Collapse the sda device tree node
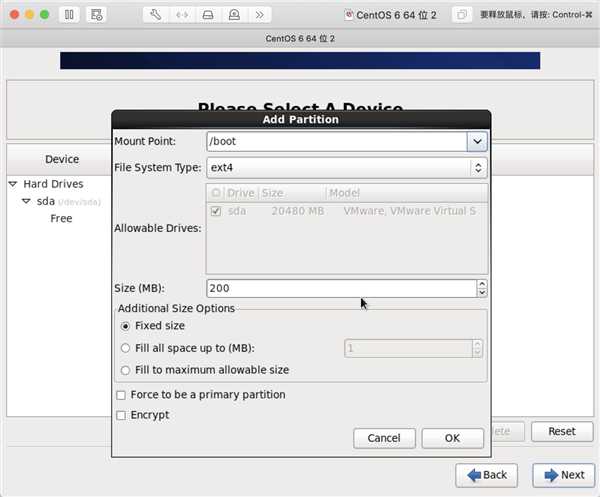 pyautogui.click(x=26, y=201)
